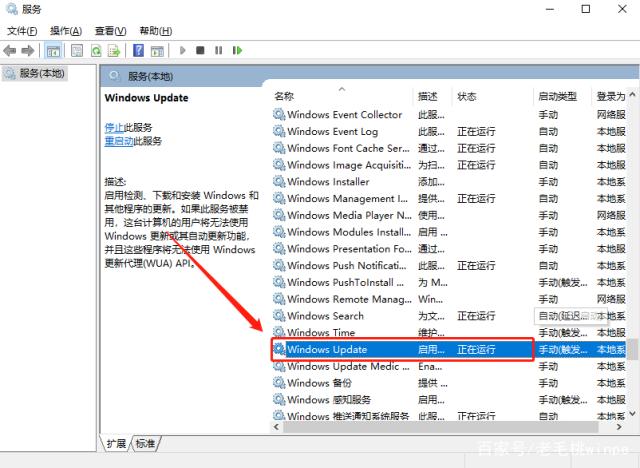640x468 pixels.
Task: Click gear icon of Windows Event Log row
Action: pyautogui.click(x=279, y=131)
